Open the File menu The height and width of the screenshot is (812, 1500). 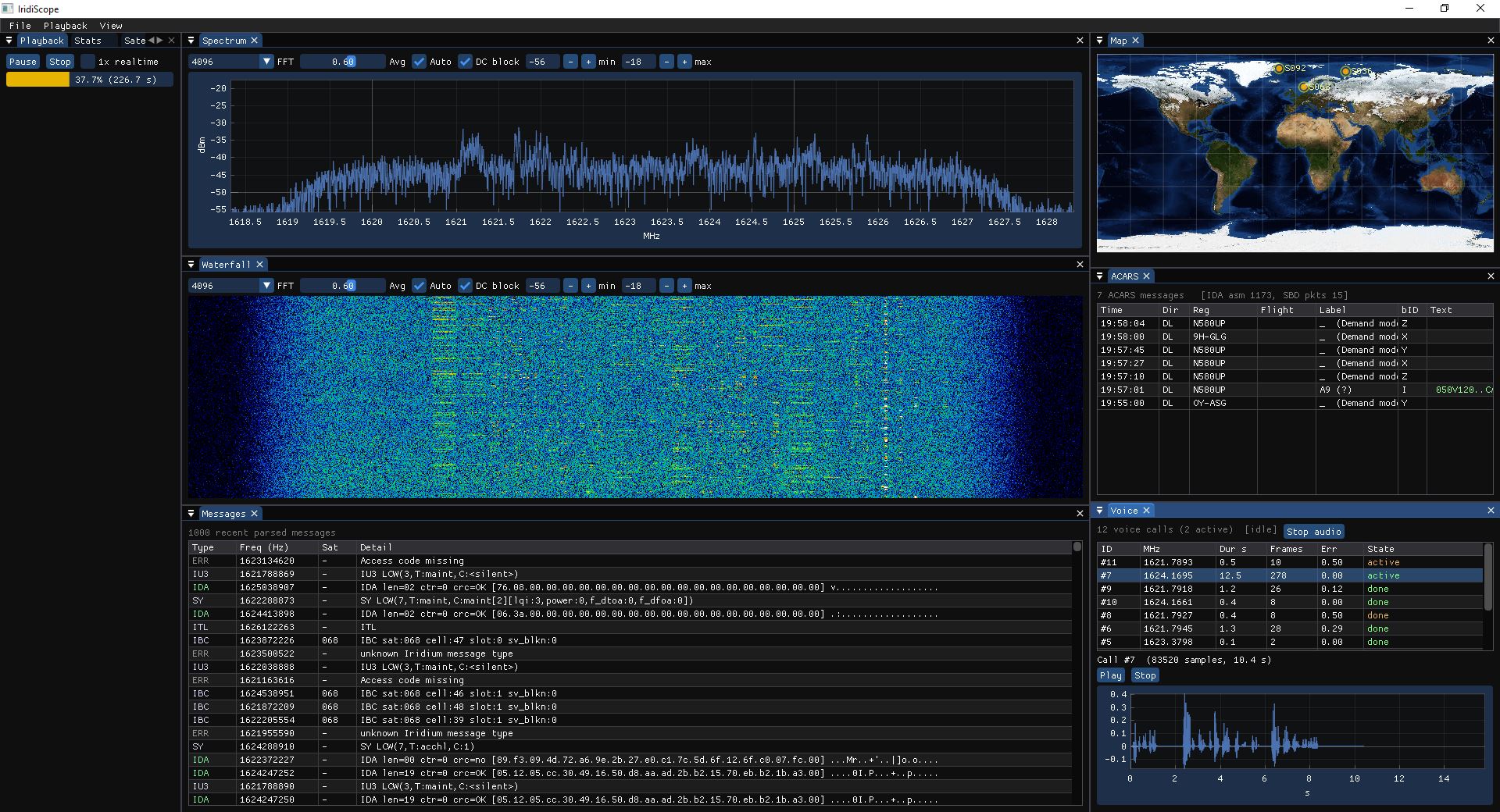pos(20,26)
